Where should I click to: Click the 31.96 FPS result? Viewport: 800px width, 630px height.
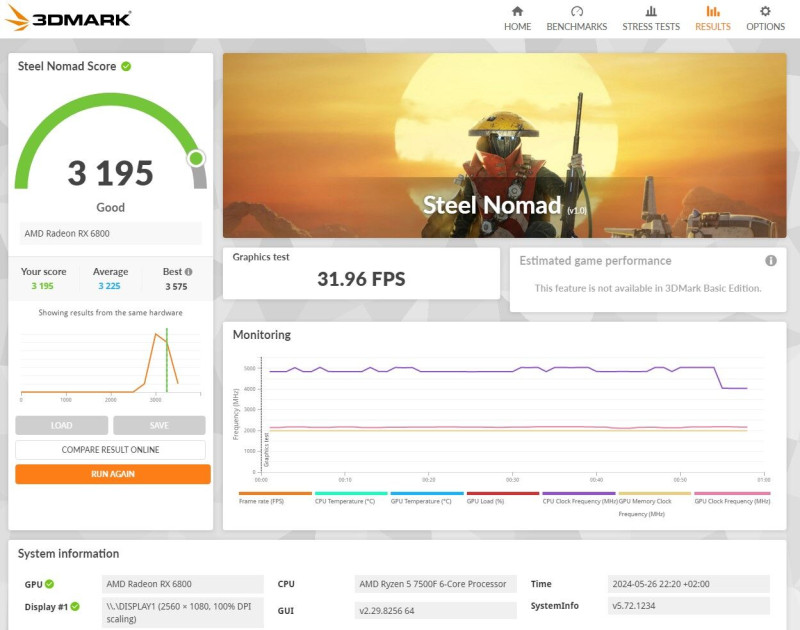click(361, 279)
